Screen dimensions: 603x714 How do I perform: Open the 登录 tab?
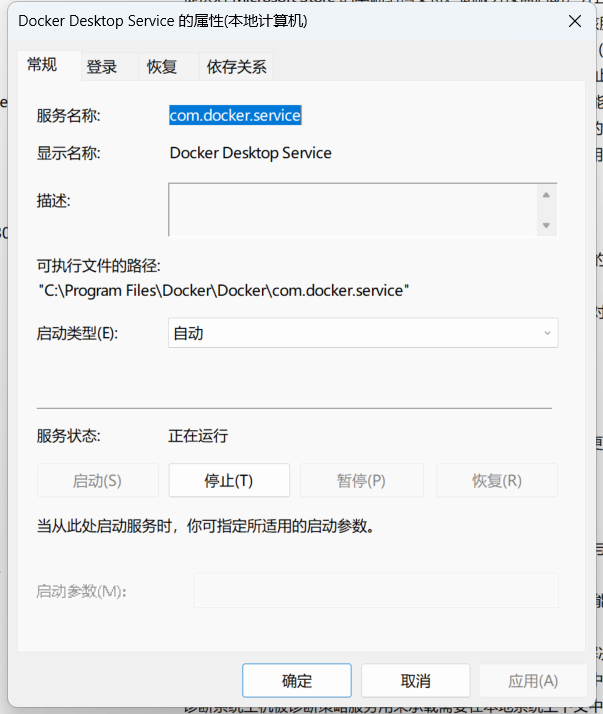[110, 67]
